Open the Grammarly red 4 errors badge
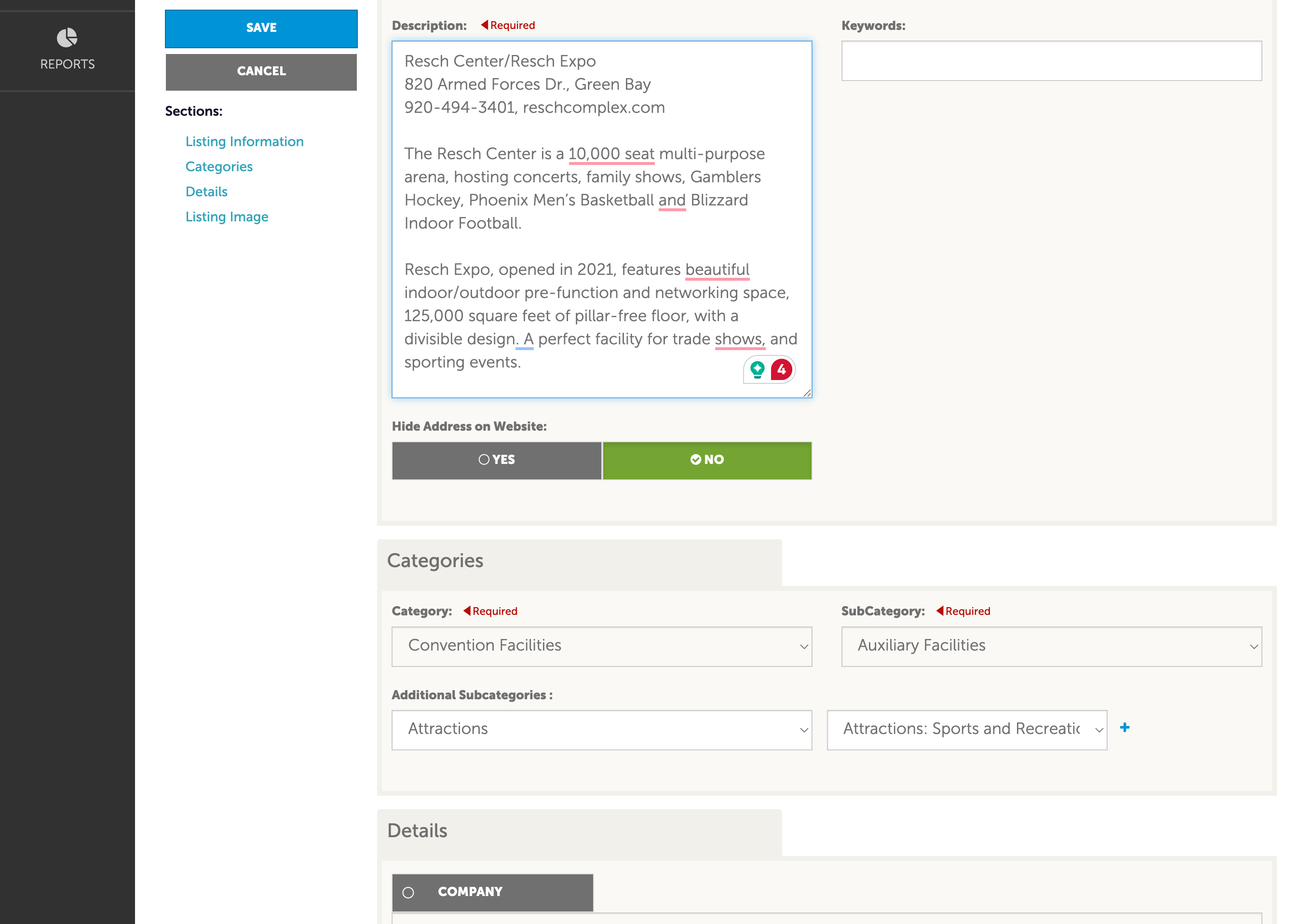 pyautogui.click(x=782, y=370)
